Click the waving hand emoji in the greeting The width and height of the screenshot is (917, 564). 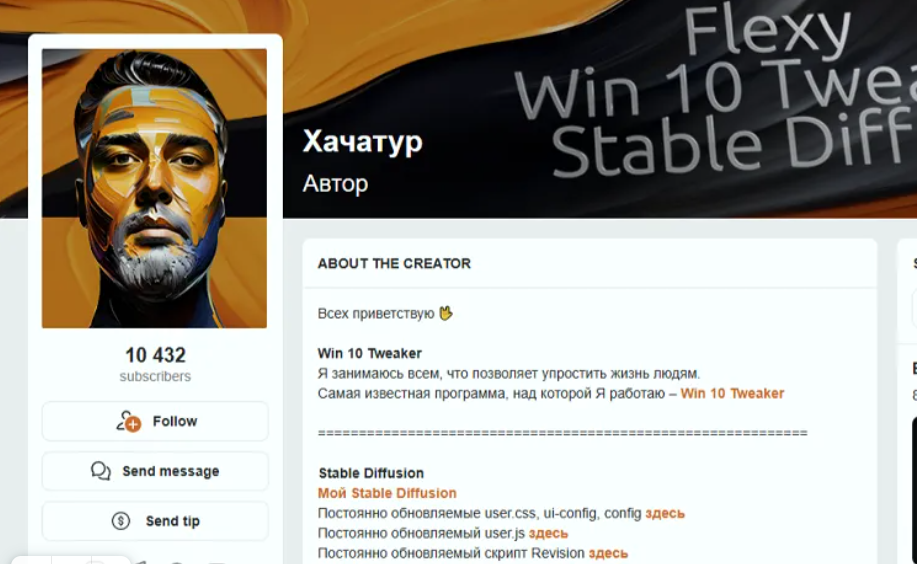[446, 314]
